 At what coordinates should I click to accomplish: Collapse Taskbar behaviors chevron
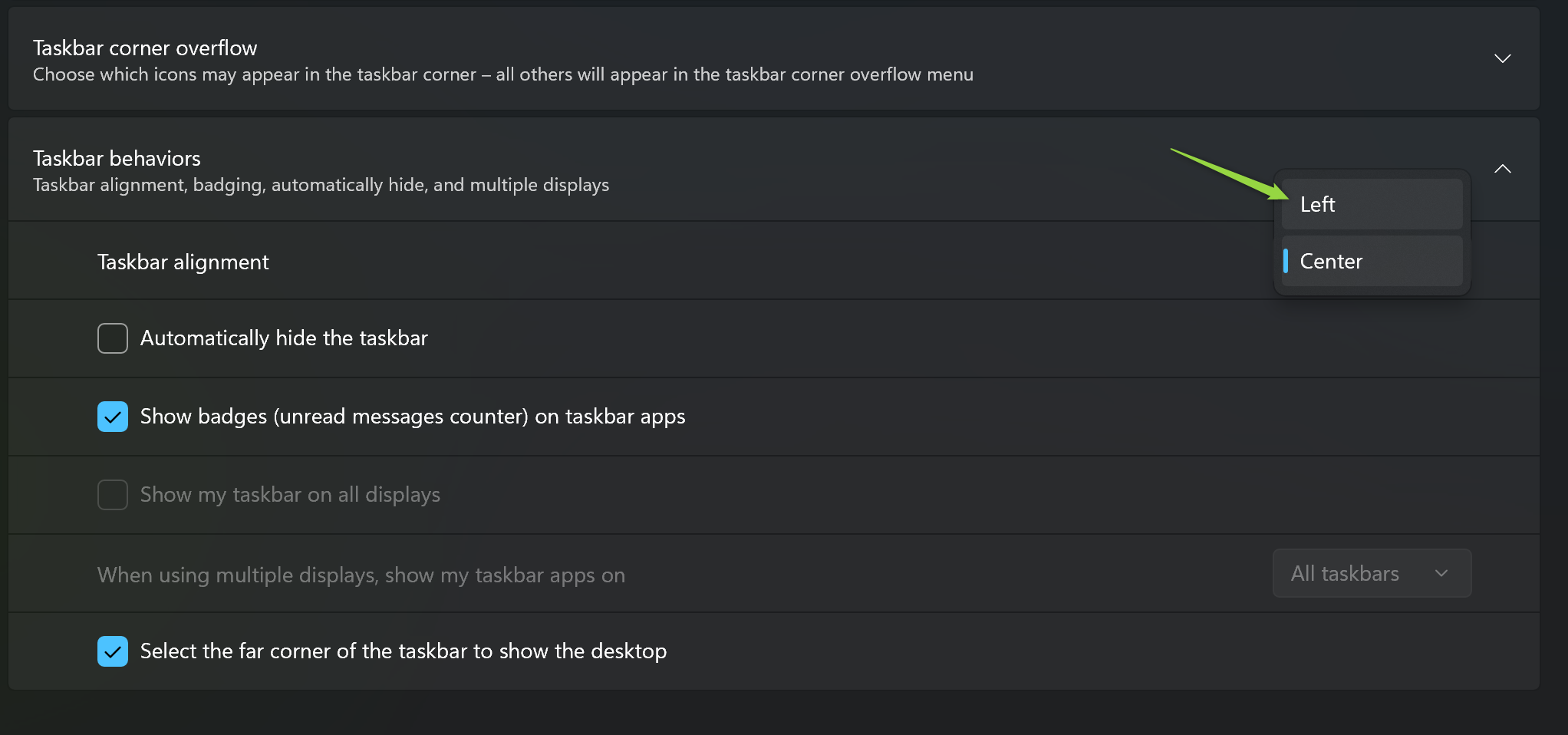coord(1502,169)
